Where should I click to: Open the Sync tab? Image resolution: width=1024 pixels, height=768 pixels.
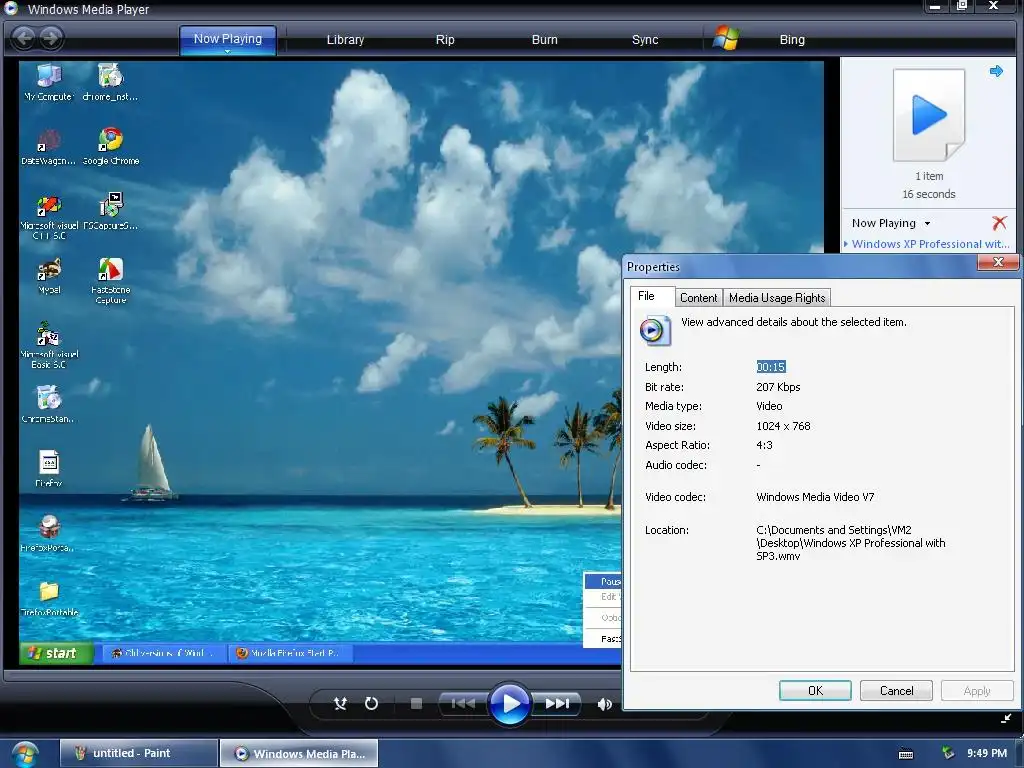pos(645,40)
